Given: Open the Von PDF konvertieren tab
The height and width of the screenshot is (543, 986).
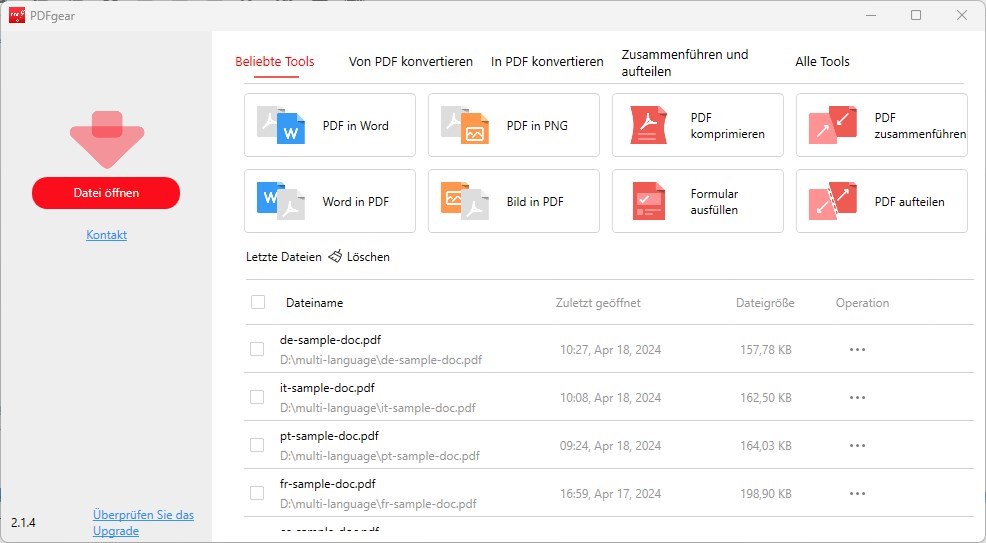Looking at the screenshot, I should tap(411, 62).
